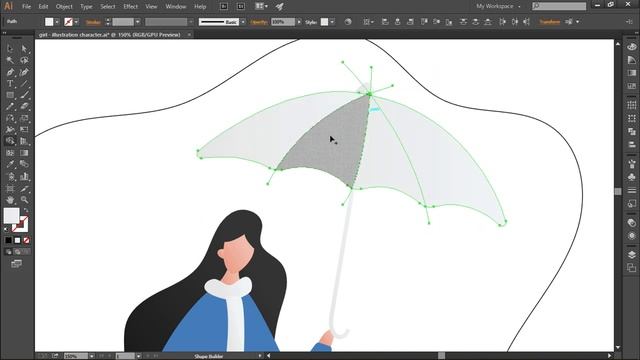The height and width of the screenshot is (360, 640).
Task: Select the Scale tool
Action: coord(24,118)
